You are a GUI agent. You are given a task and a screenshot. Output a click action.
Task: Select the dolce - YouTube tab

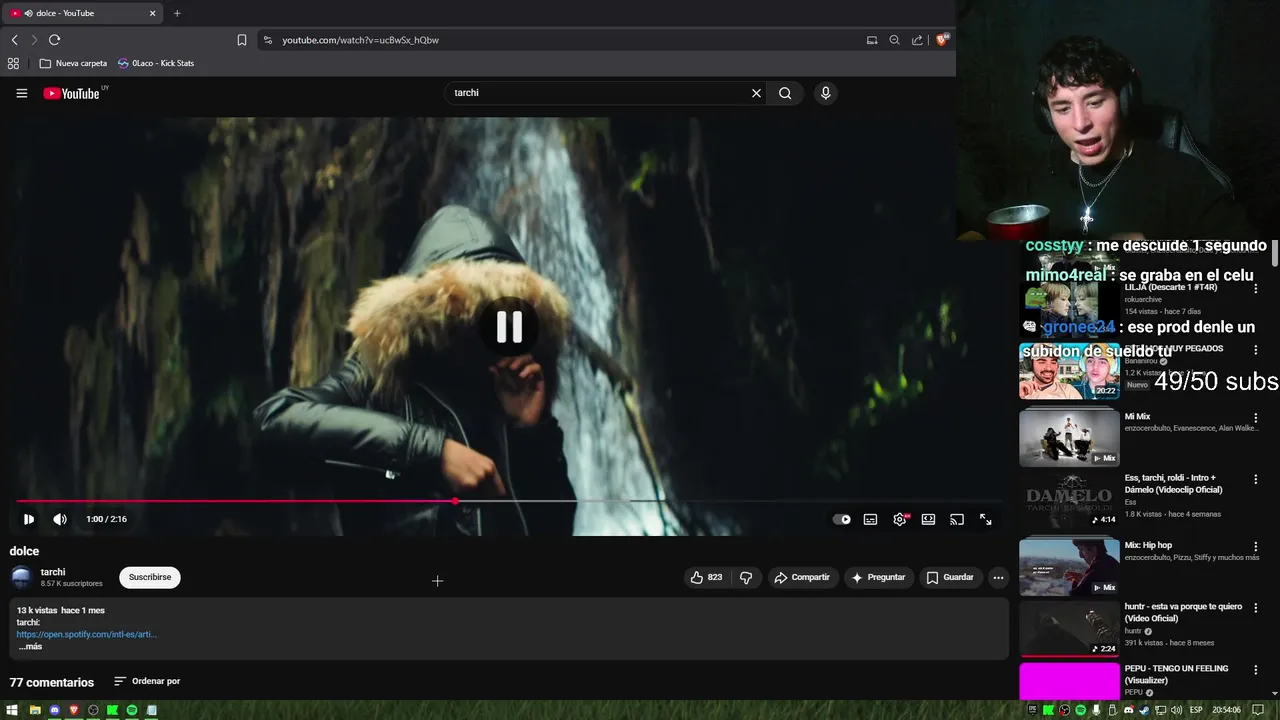(x=80, y=13)
